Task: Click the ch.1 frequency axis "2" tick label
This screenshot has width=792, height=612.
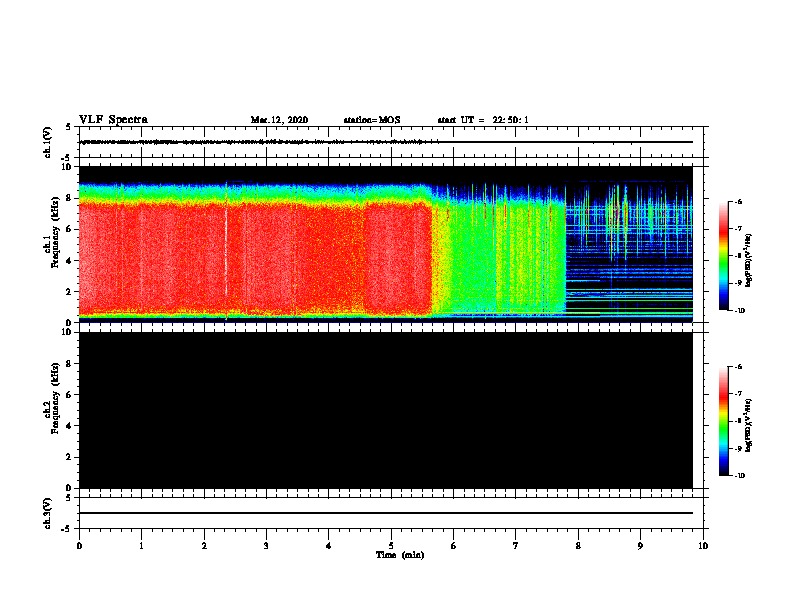Action: 69,291
